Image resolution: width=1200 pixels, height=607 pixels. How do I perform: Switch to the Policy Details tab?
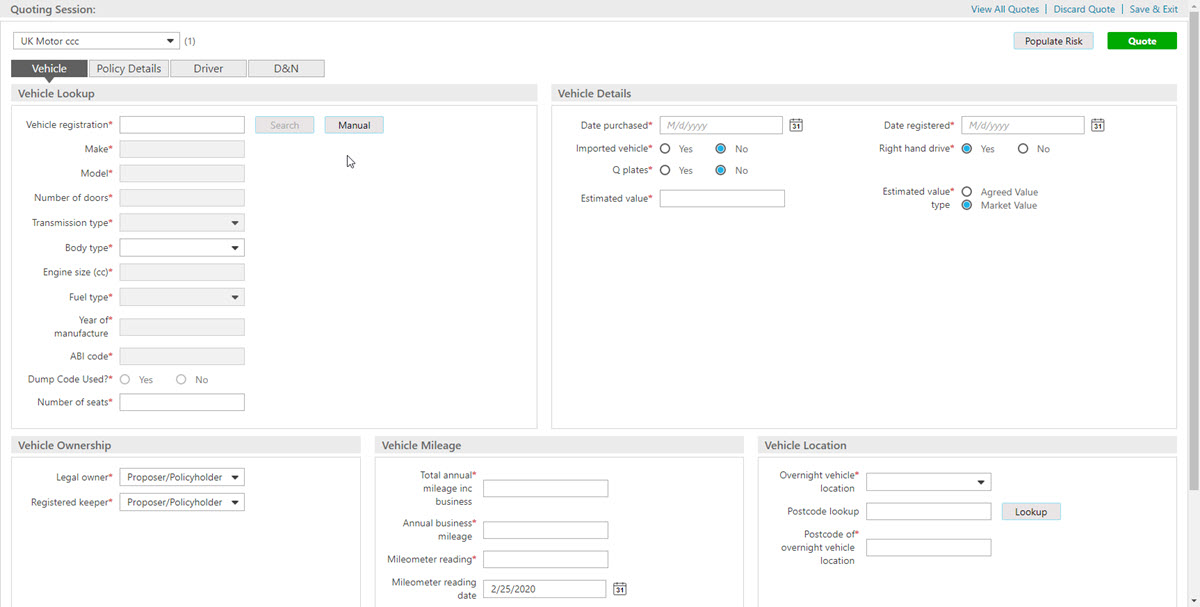[129, 69]
